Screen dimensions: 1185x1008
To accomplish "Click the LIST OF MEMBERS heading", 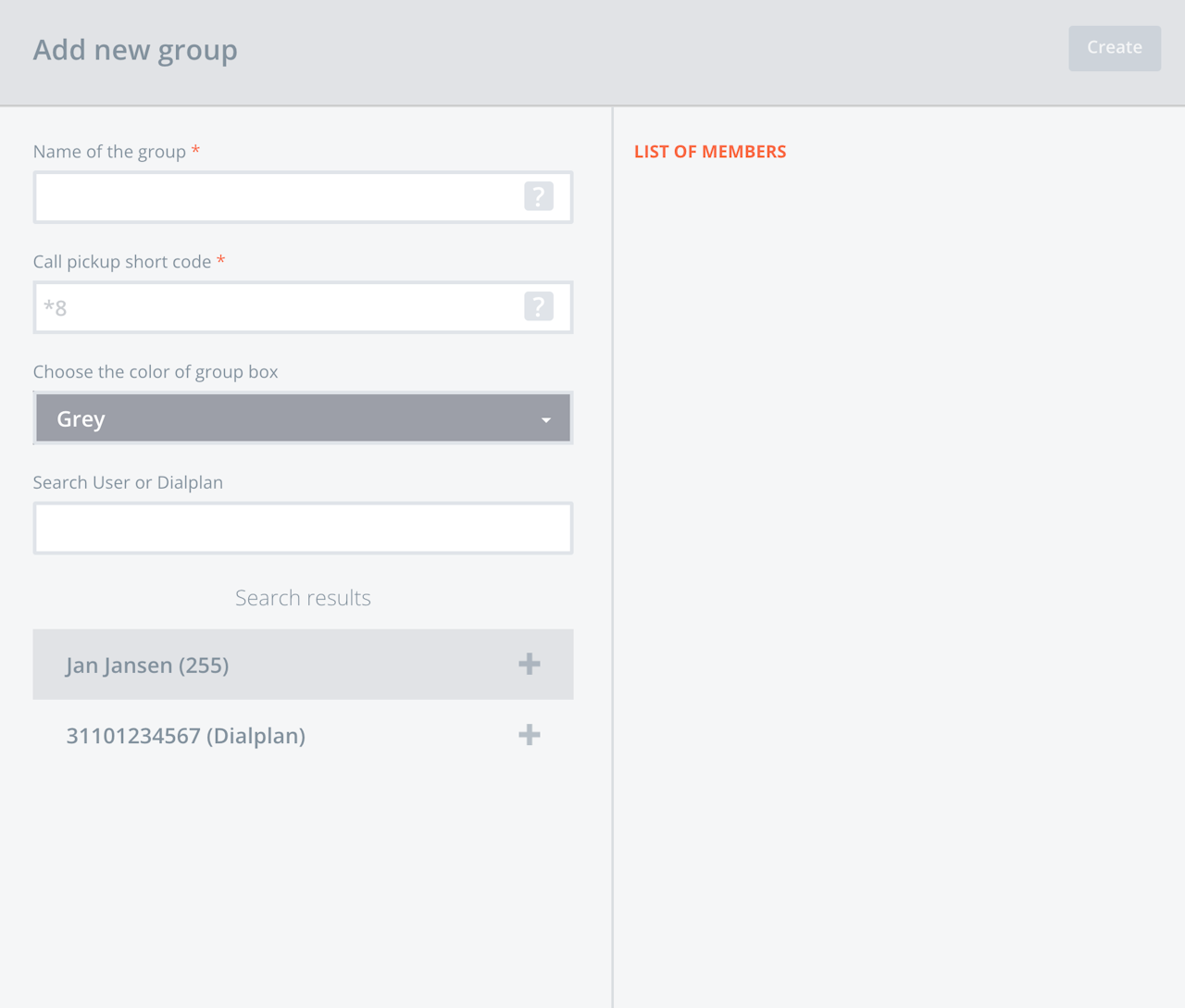I will pos(710,152).
